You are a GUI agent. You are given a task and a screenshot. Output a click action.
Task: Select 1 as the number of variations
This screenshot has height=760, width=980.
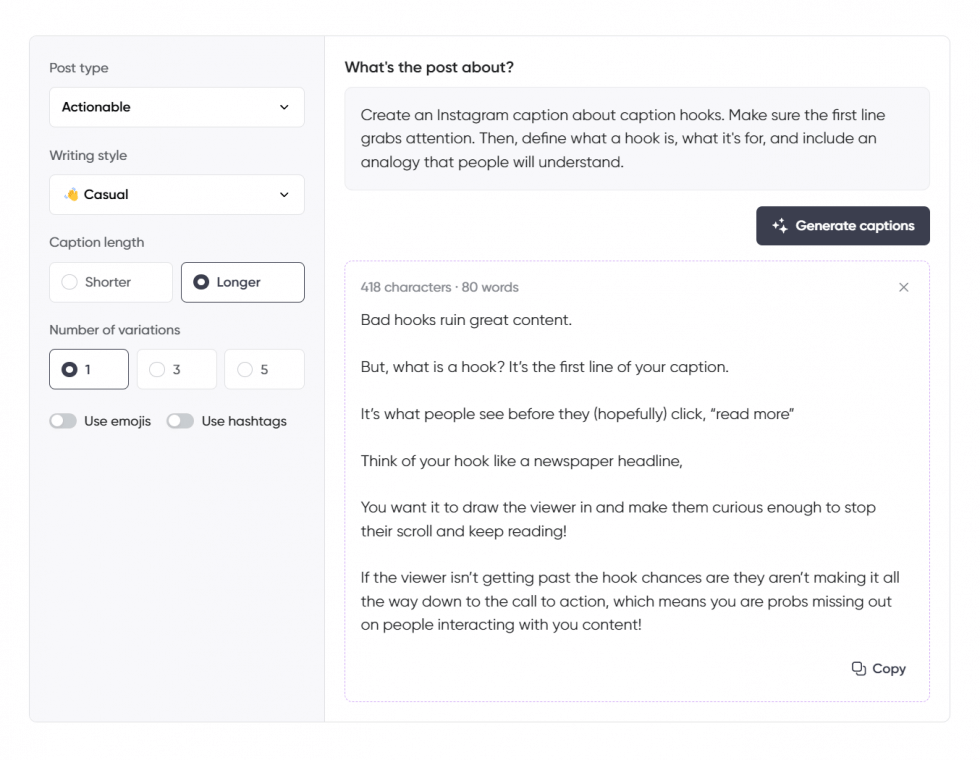click(x=88, y=369)
